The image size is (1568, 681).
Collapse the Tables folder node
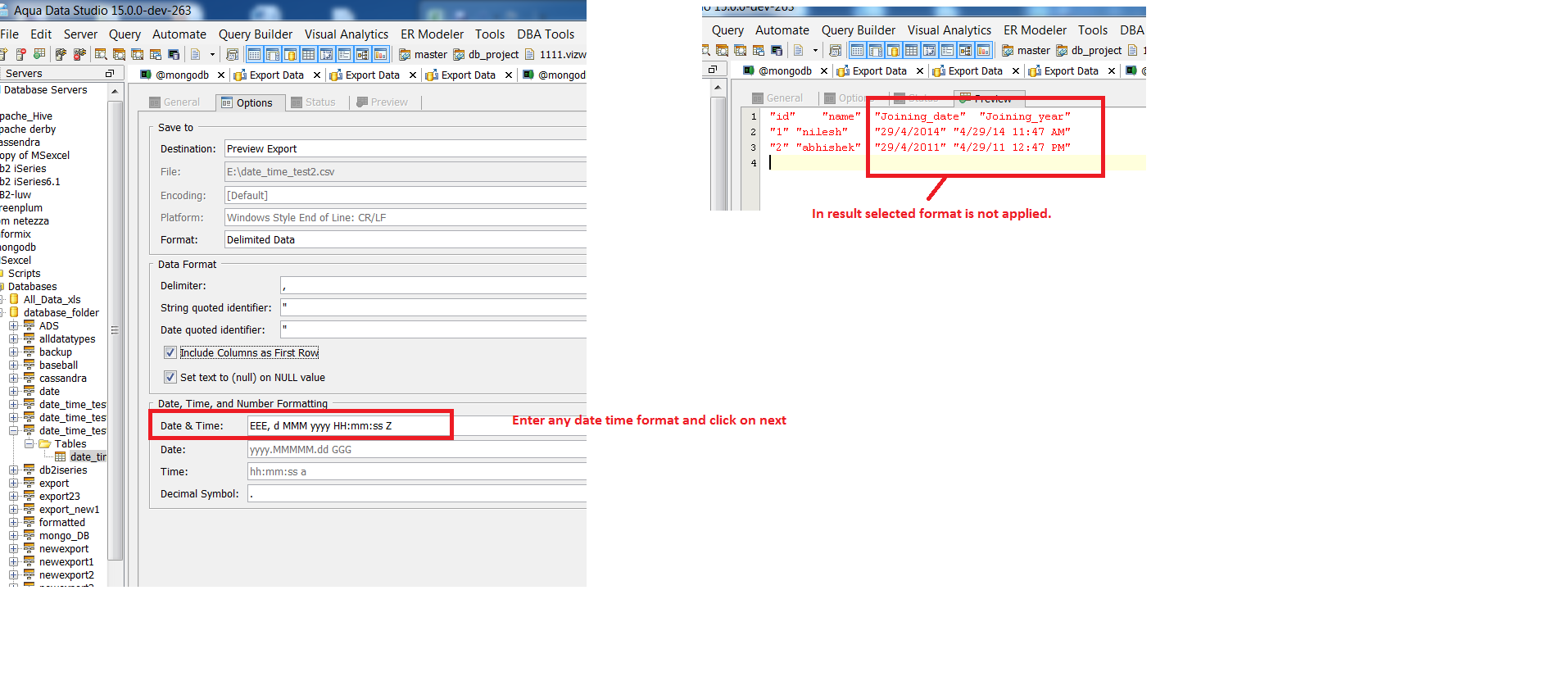pos(29,444)
